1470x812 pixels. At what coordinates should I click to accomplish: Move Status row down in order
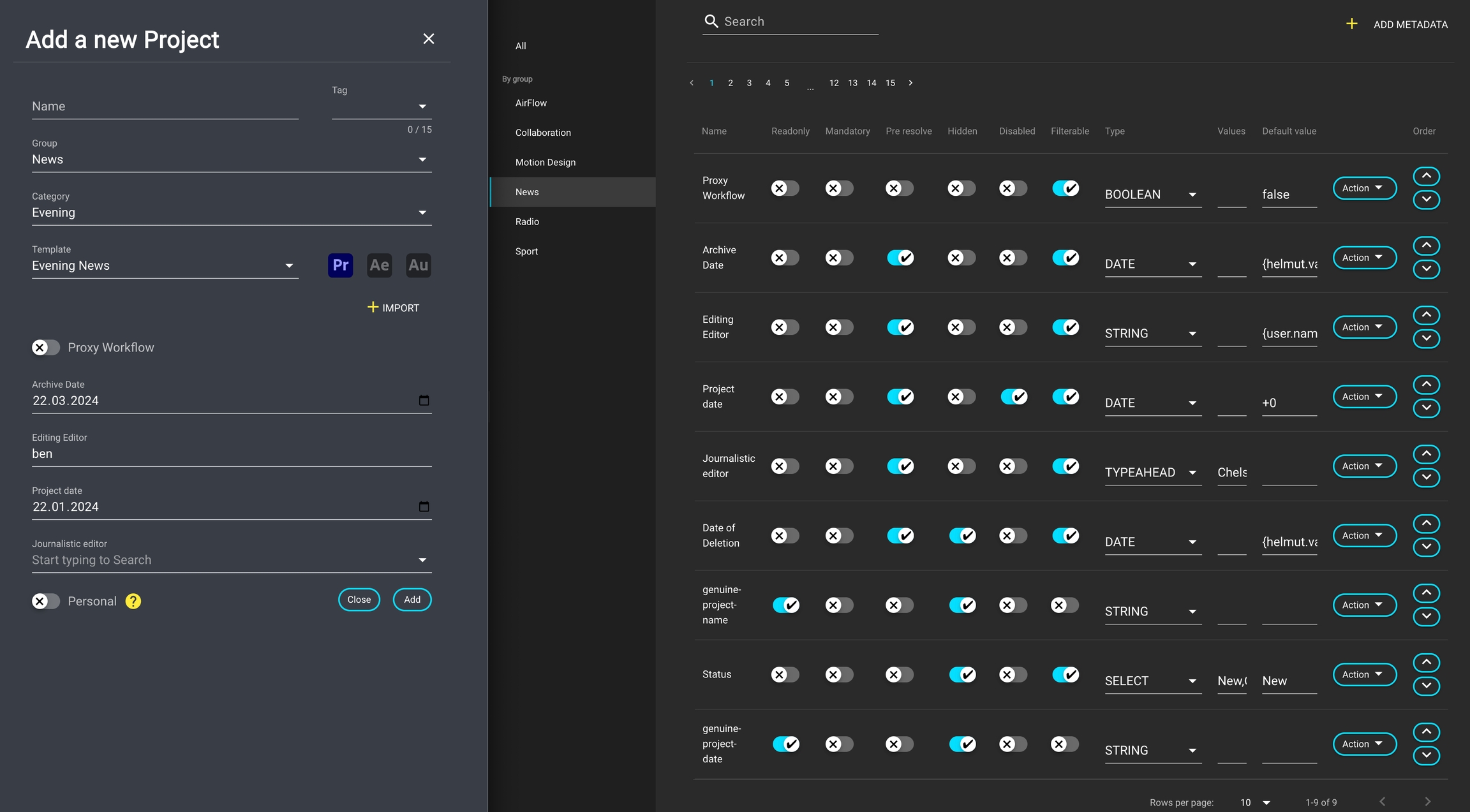coord(1426,686)
